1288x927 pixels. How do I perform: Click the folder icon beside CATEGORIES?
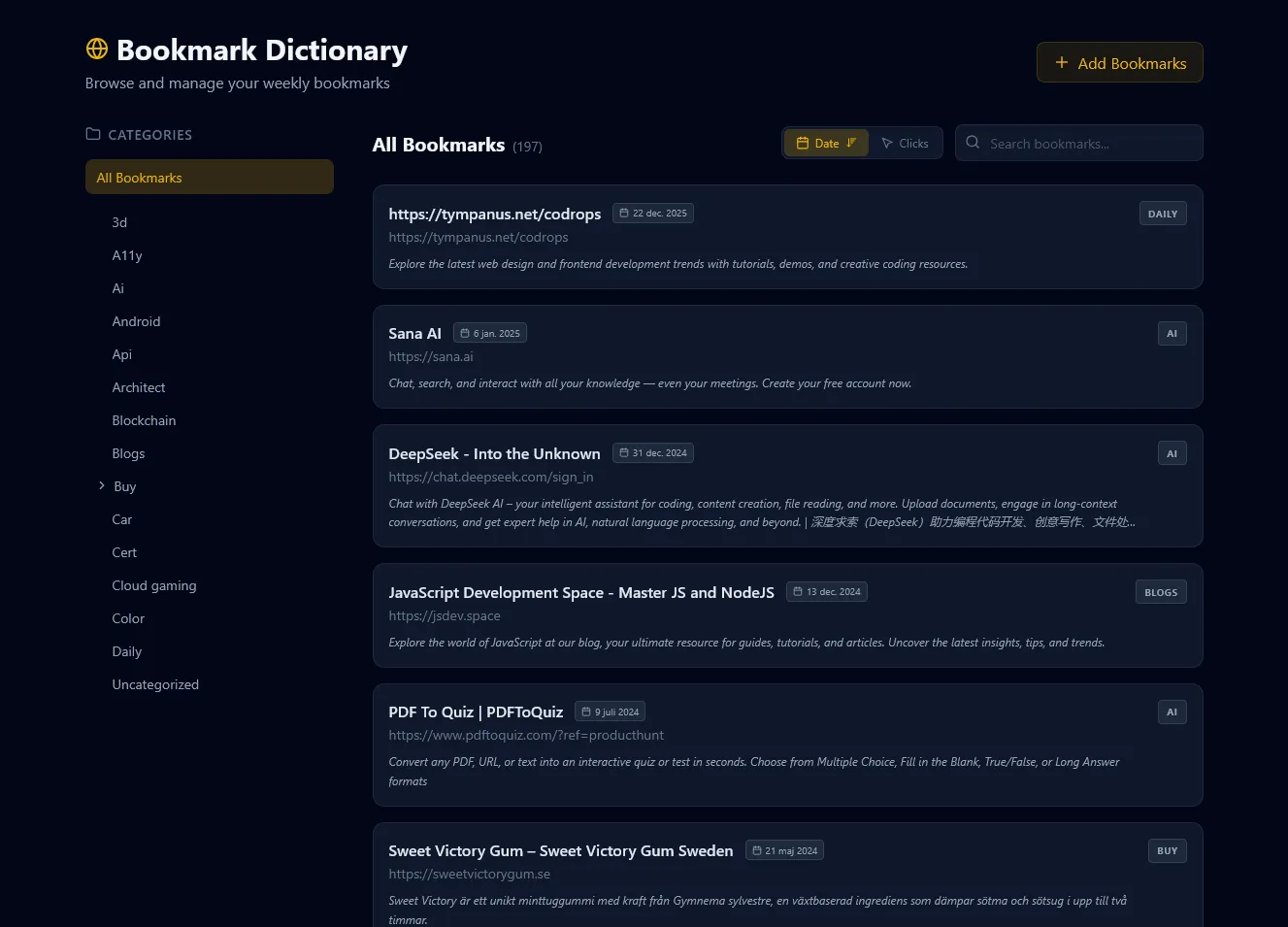tap(92, 134)
